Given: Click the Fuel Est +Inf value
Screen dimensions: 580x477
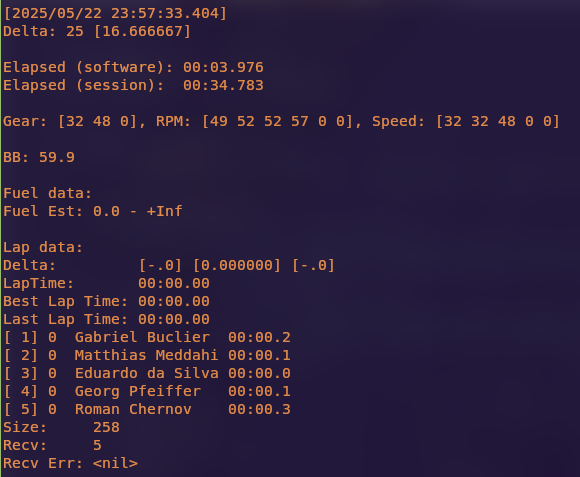Looking at the screenshot, I should (164, 212).
